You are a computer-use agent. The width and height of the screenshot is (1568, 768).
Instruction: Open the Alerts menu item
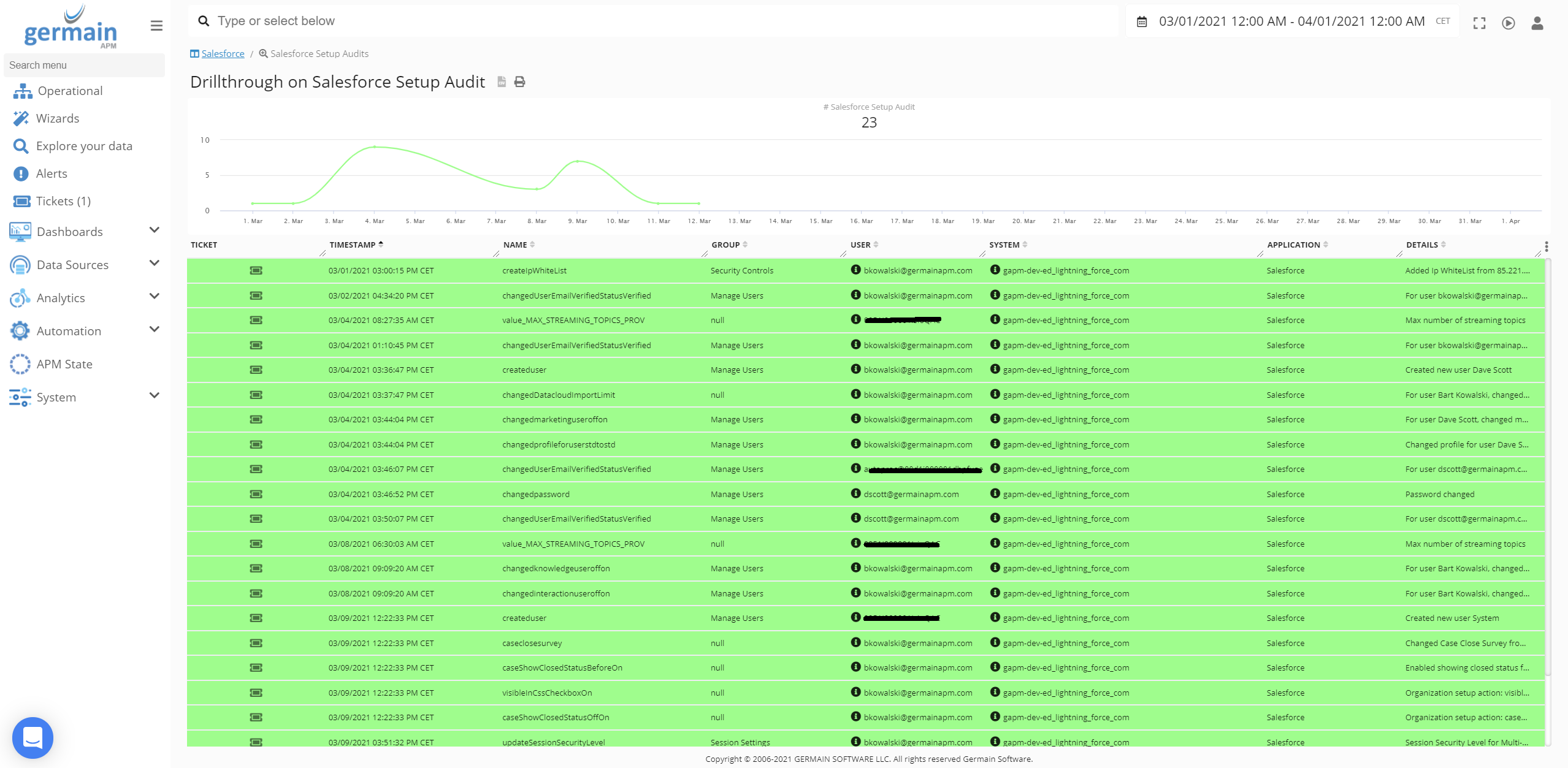click(52, 173)
